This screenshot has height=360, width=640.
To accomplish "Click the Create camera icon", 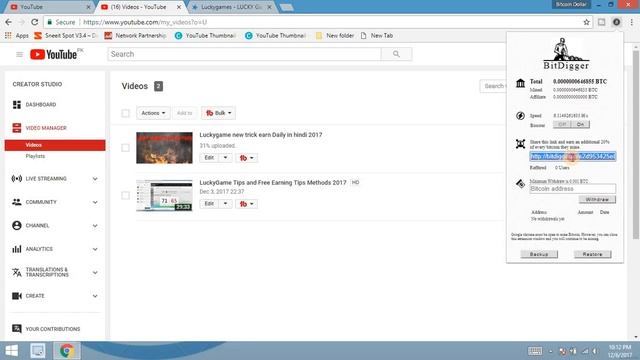I will click(17, 296).
